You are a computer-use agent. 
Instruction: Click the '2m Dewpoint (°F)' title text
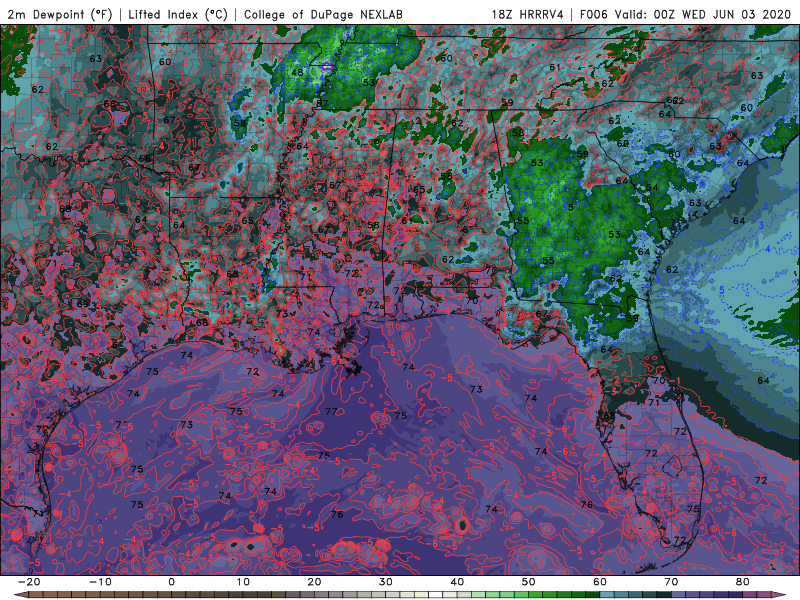coord(60,14)
